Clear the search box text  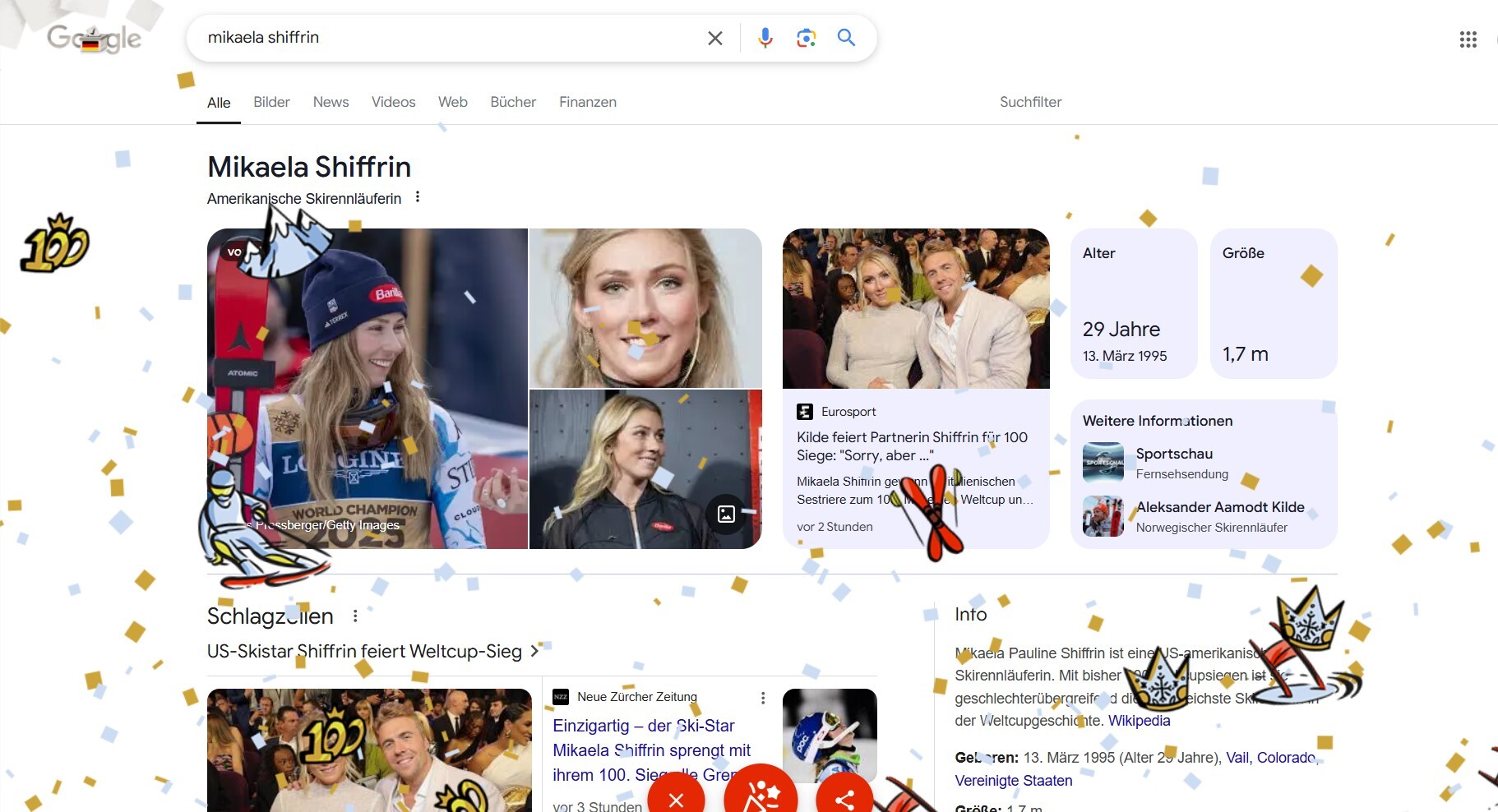714,38
